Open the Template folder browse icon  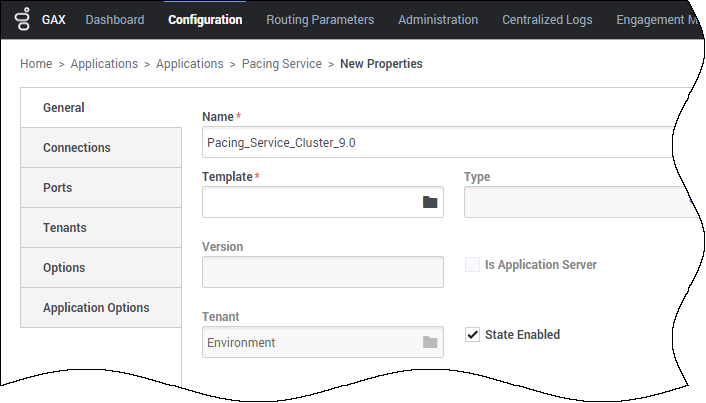coord(430,202)
